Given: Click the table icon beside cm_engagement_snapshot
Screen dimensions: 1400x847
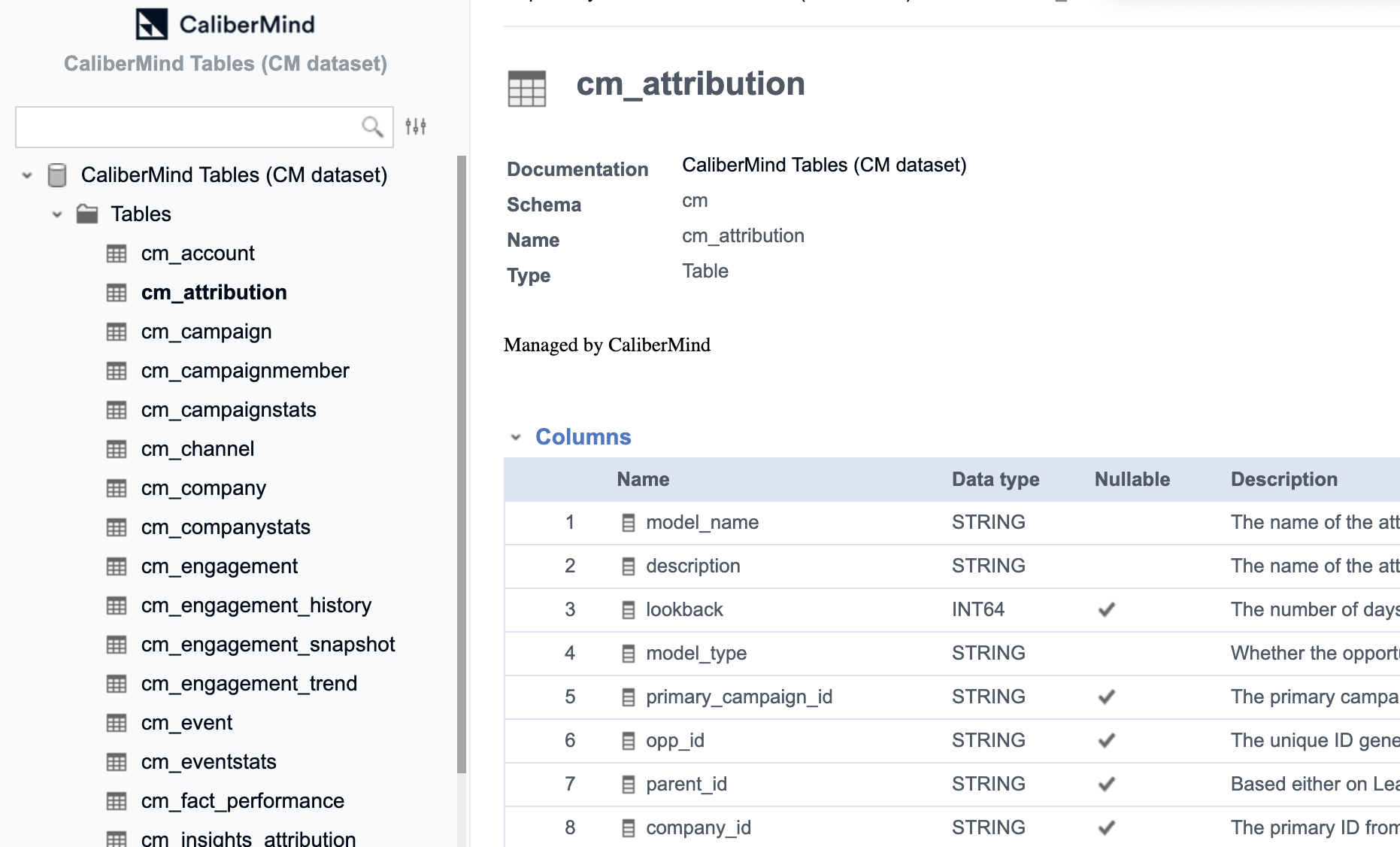Looking at the screenshot, I should tap(117, 645).
